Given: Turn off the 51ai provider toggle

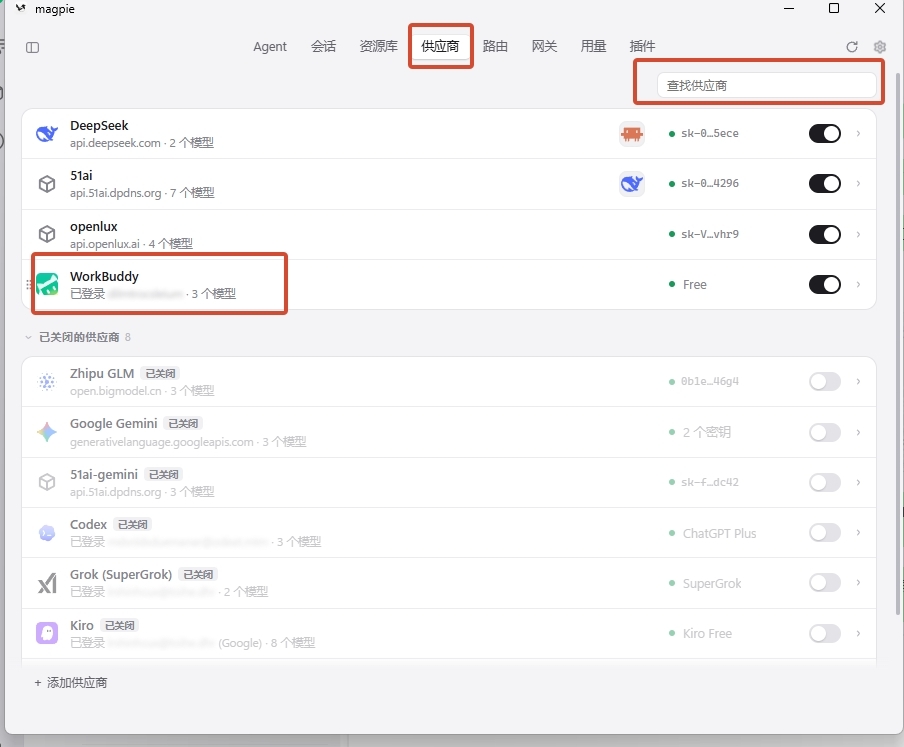Looking at the screenshot, I should [x=824, y=184].
